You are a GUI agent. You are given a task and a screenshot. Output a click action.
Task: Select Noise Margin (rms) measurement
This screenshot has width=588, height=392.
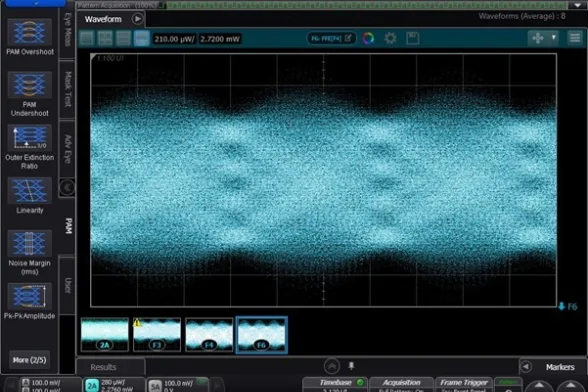click(x=30, y=244)
